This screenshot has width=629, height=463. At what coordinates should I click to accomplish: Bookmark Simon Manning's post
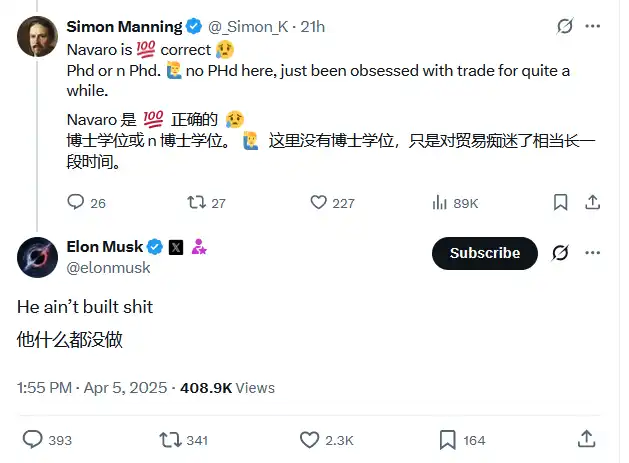561,202
